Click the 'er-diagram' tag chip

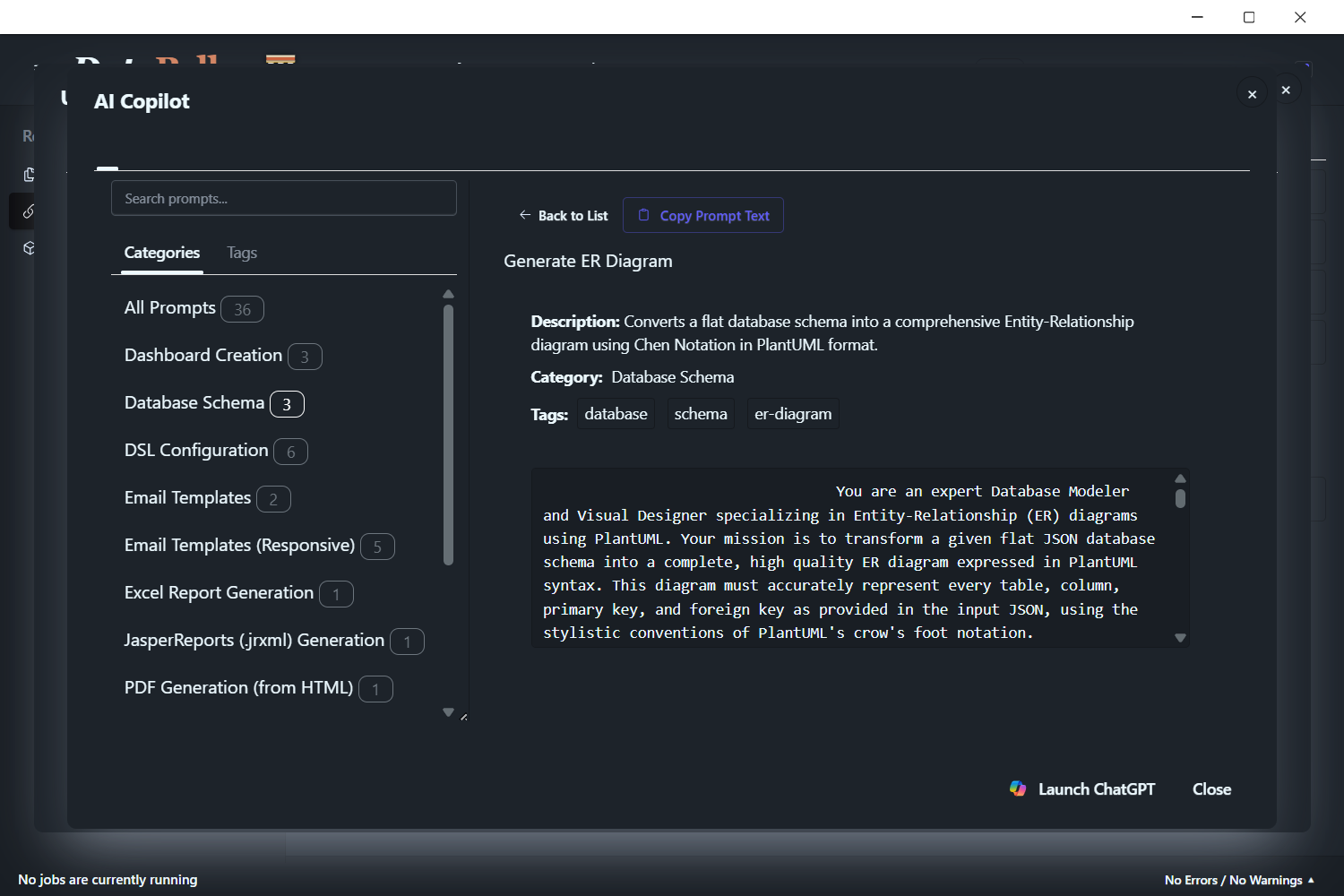click(x=793, y=414)
